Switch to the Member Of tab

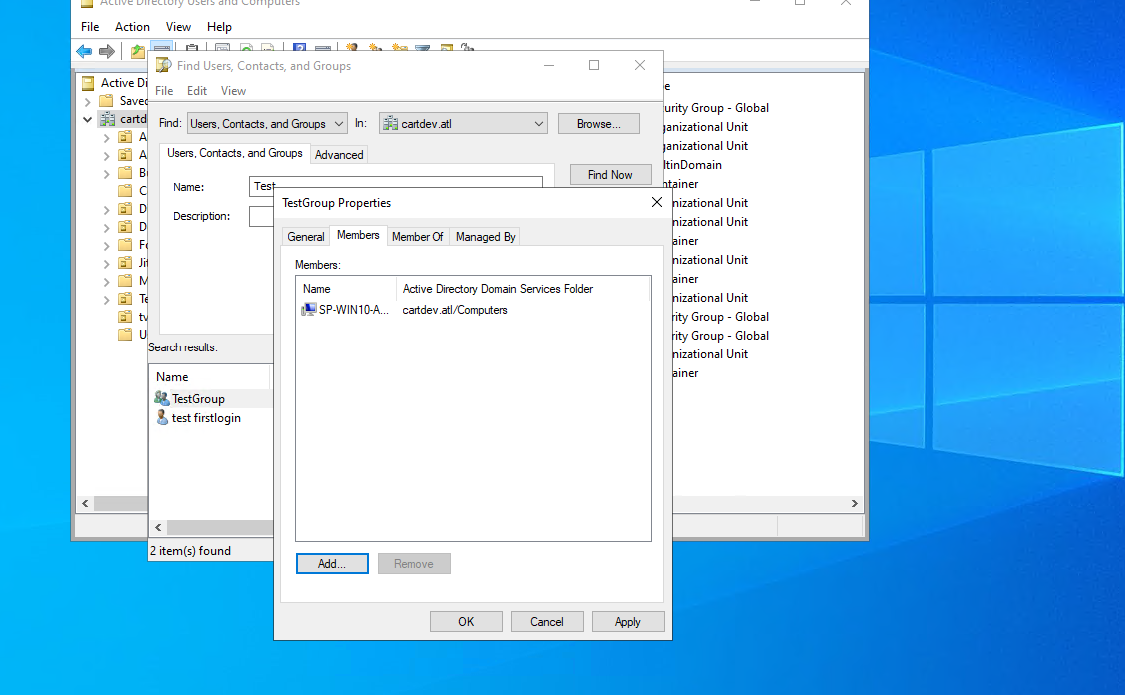[x=418, y=237]
